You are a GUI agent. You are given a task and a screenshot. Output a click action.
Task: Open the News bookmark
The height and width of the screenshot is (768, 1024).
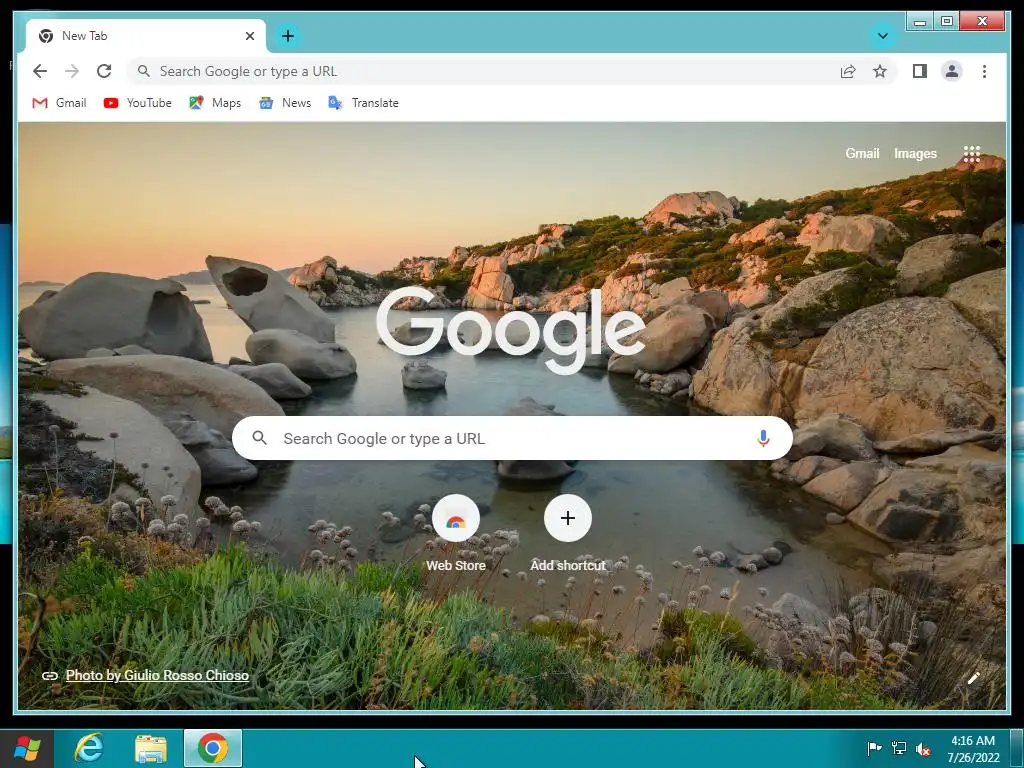[x=285, y=103]
